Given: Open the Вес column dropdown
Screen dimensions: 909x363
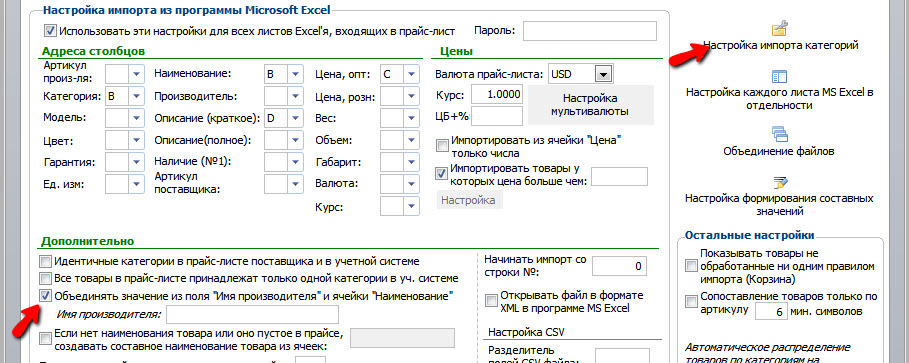Looking at the screenshot, I should click(x=411, y=118).
